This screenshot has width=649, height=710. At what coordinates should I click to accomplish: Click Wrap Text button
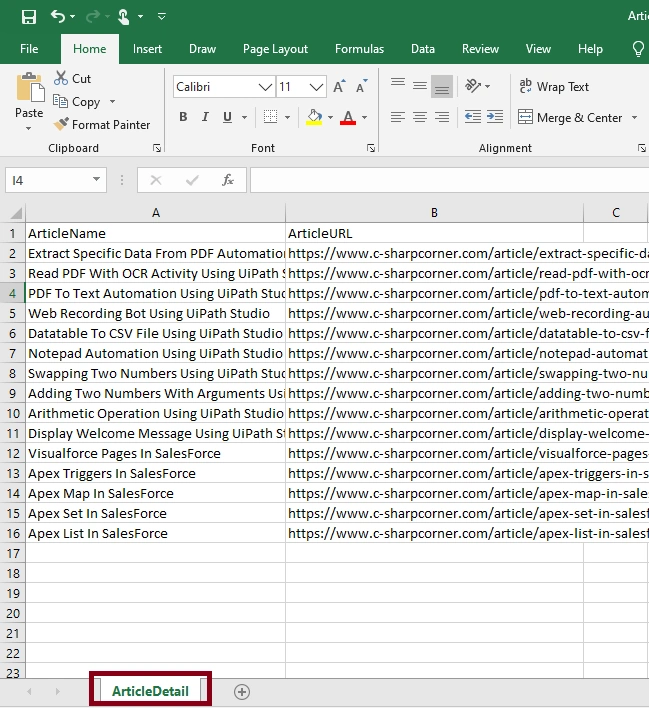554,86
